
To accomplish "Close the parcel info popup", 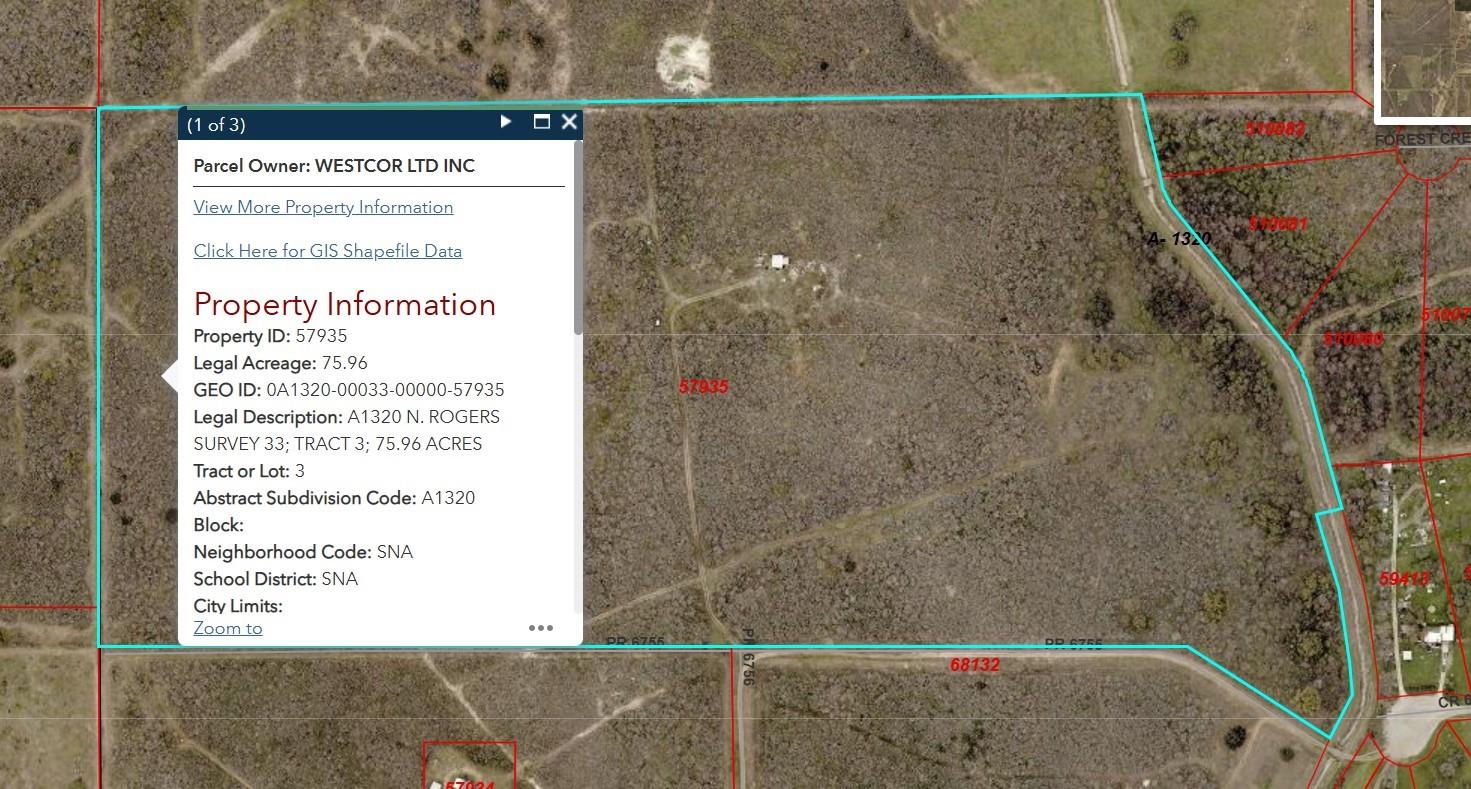I will [569, 122].
